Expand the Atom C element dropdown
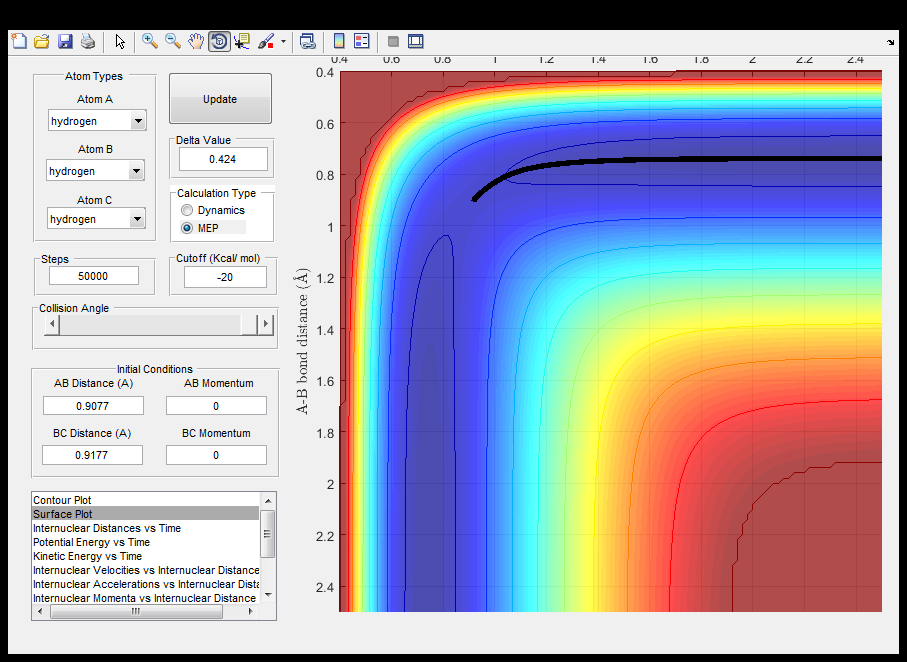 pos(138,219)
